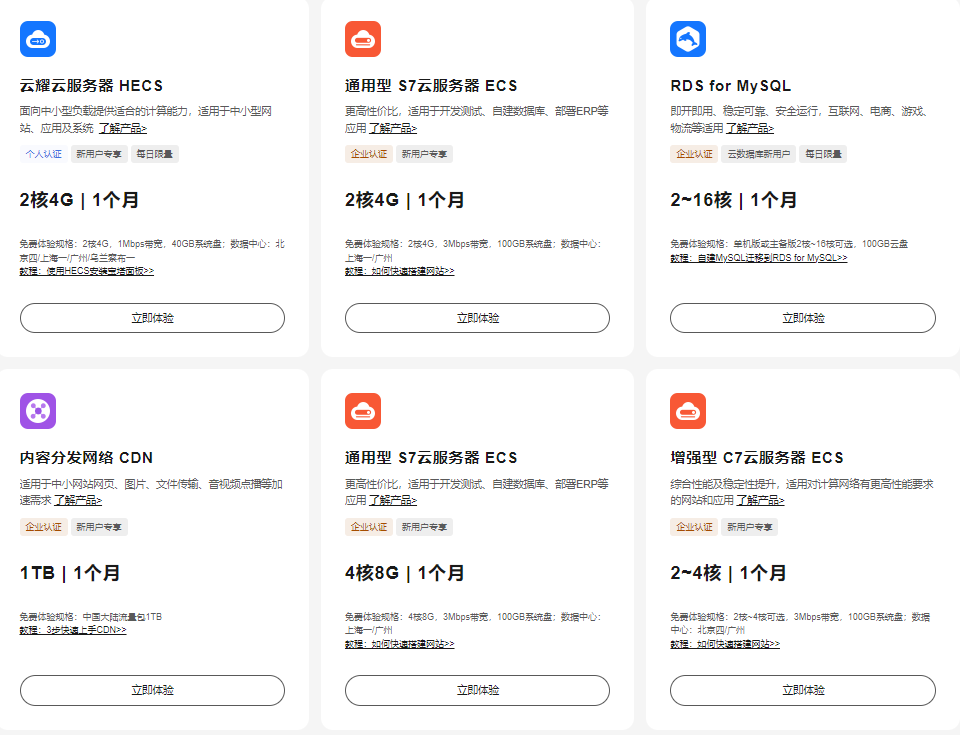Click the RDS for MySQL dolphin icon

click(x=688, y=39)
